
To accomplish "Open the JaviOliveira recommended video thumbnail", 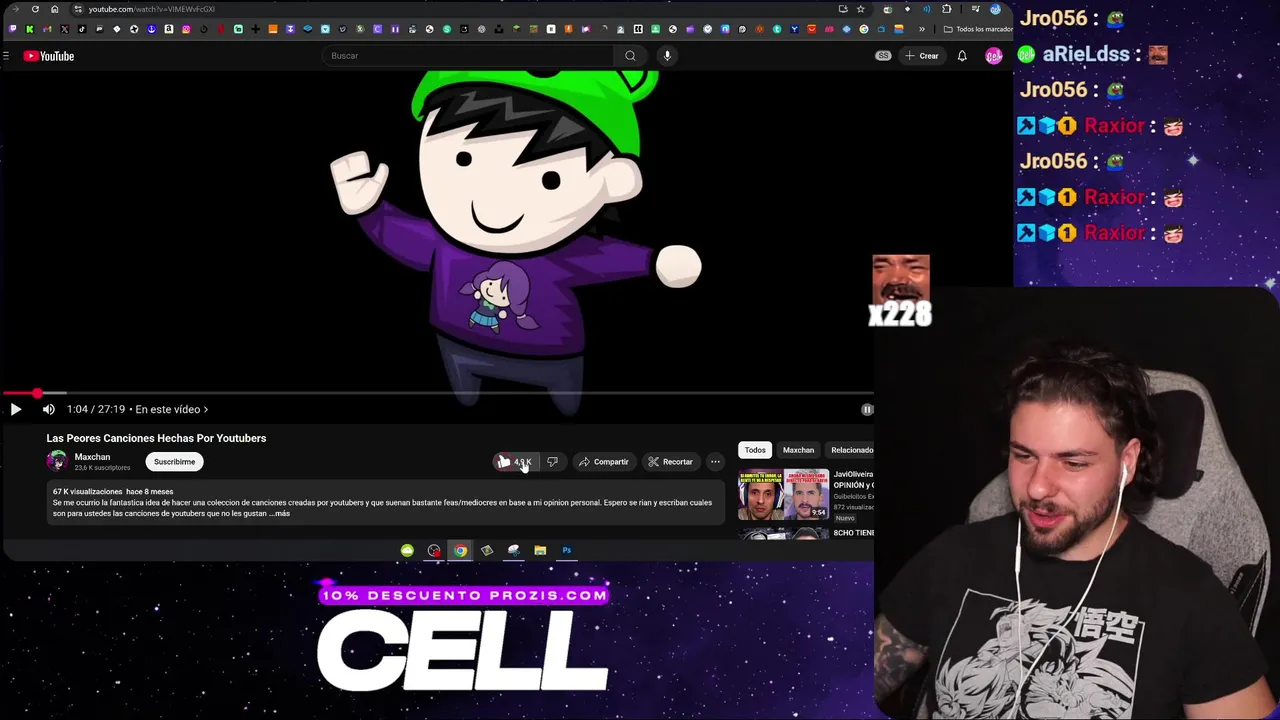I will coord(783,495).
